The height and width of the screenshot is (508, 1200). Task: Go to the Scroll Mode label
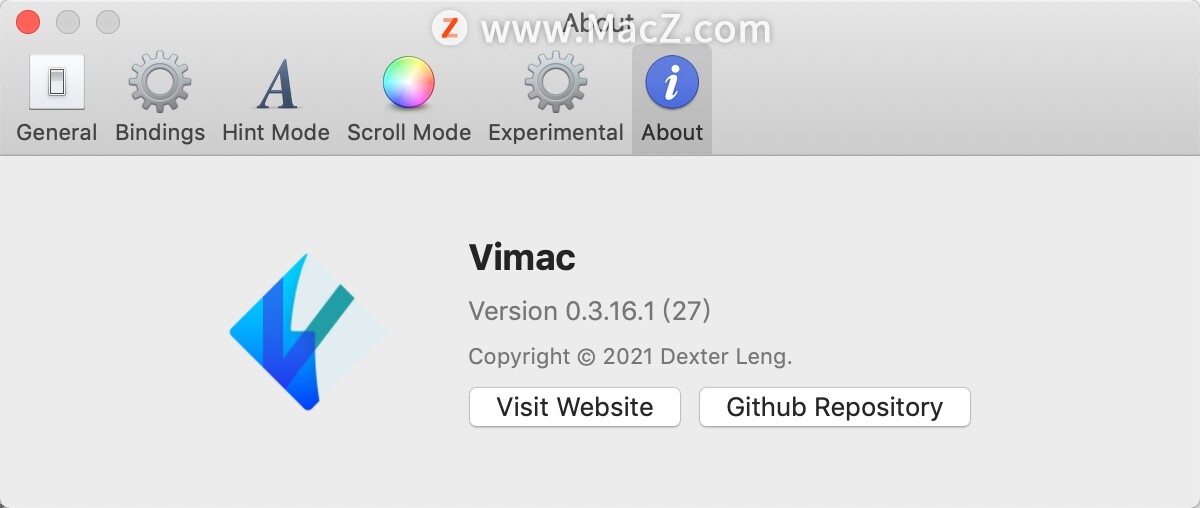coord(409,132)
